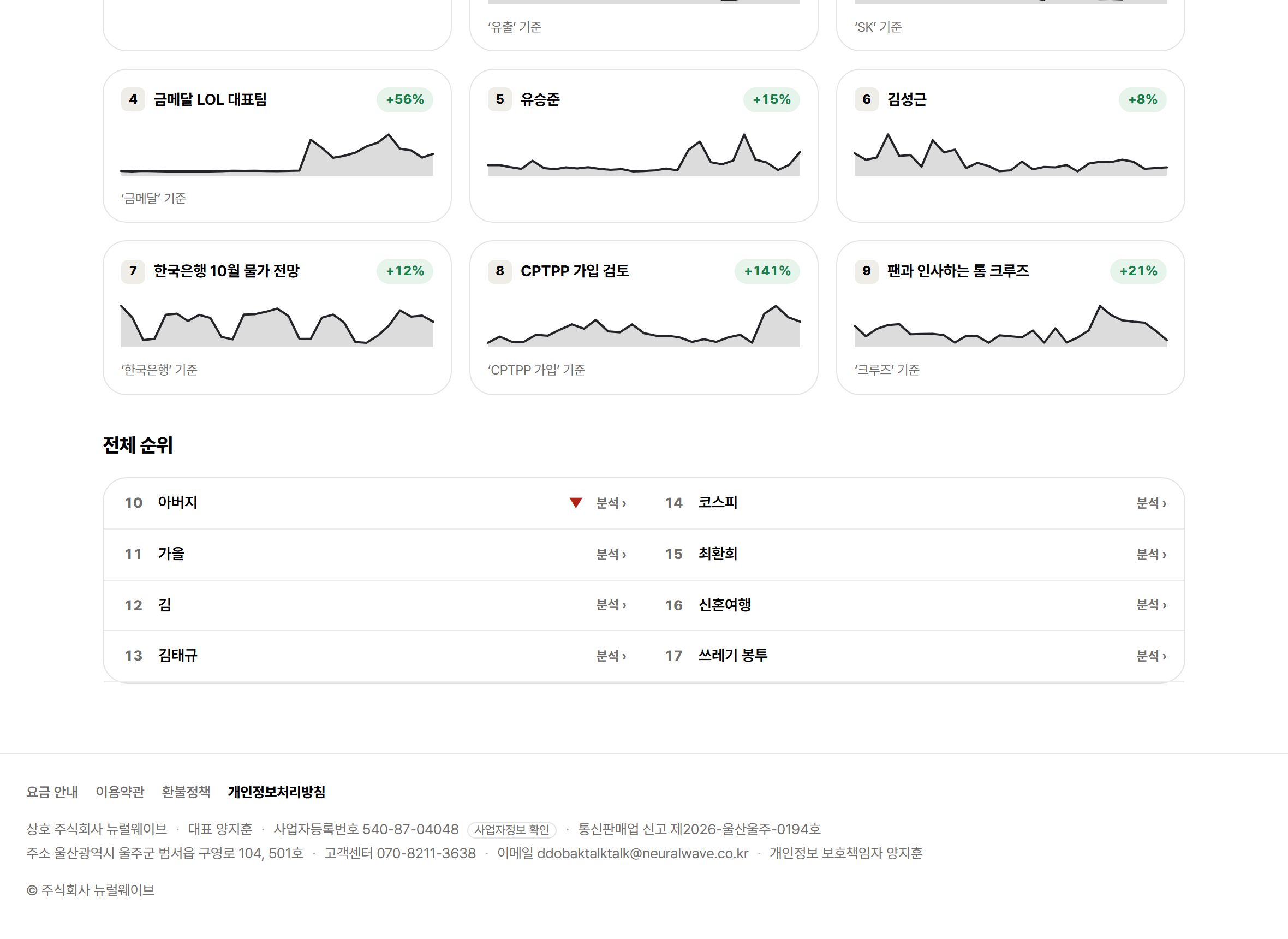Click the '금메달' 기준 caption
1288x939 pixels.
click(153, 198)
